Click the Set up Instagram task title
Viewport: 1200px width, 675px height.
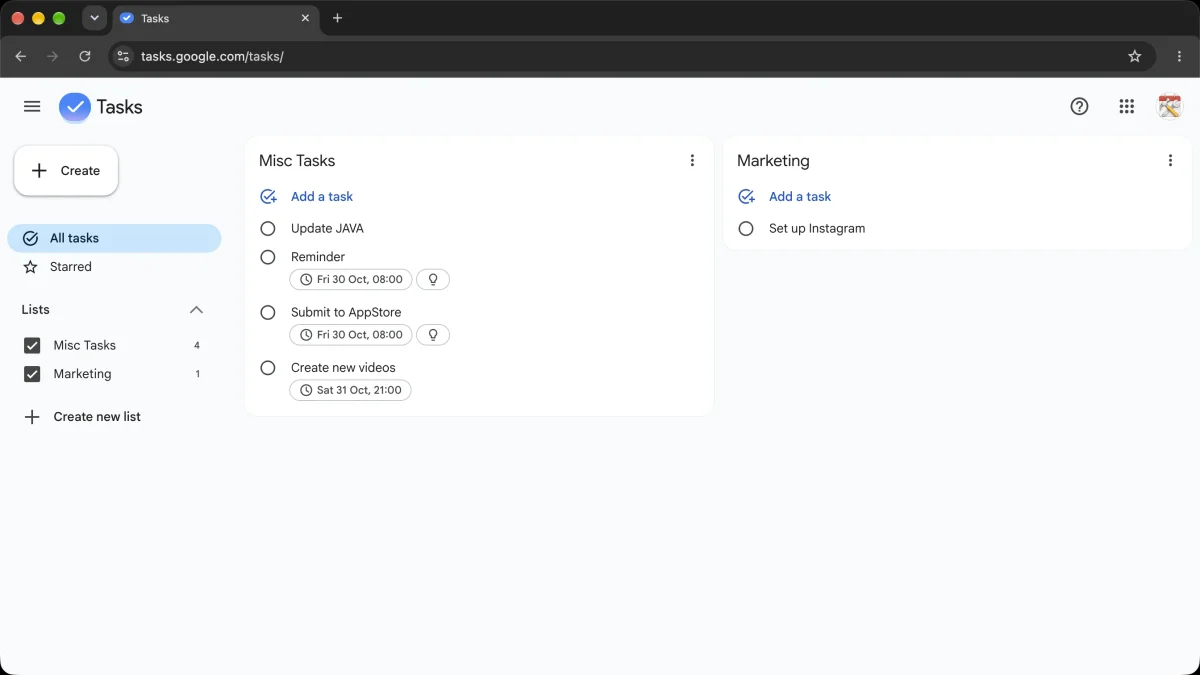pos(817,228)
